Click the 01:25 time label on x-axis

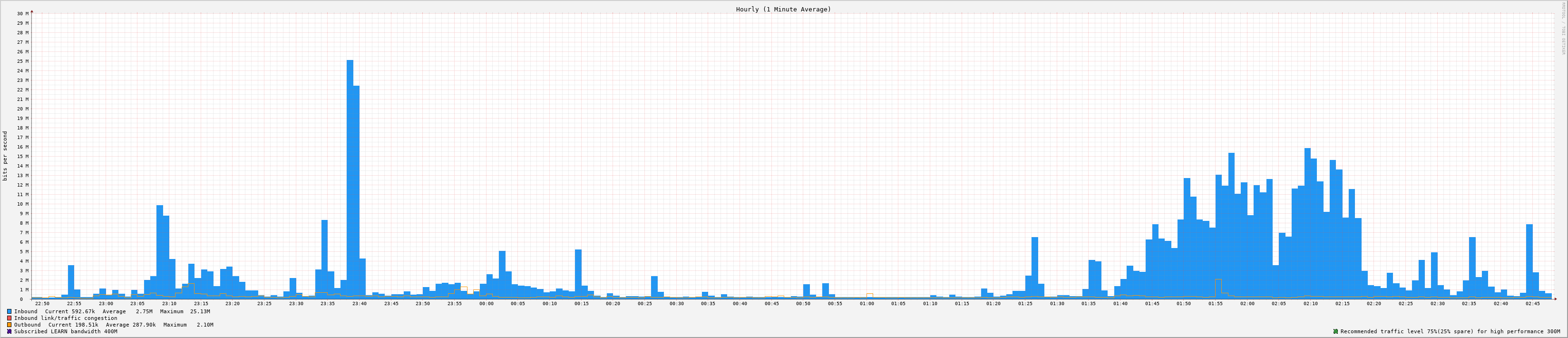pyautogui.click(x=1025, y=303)
